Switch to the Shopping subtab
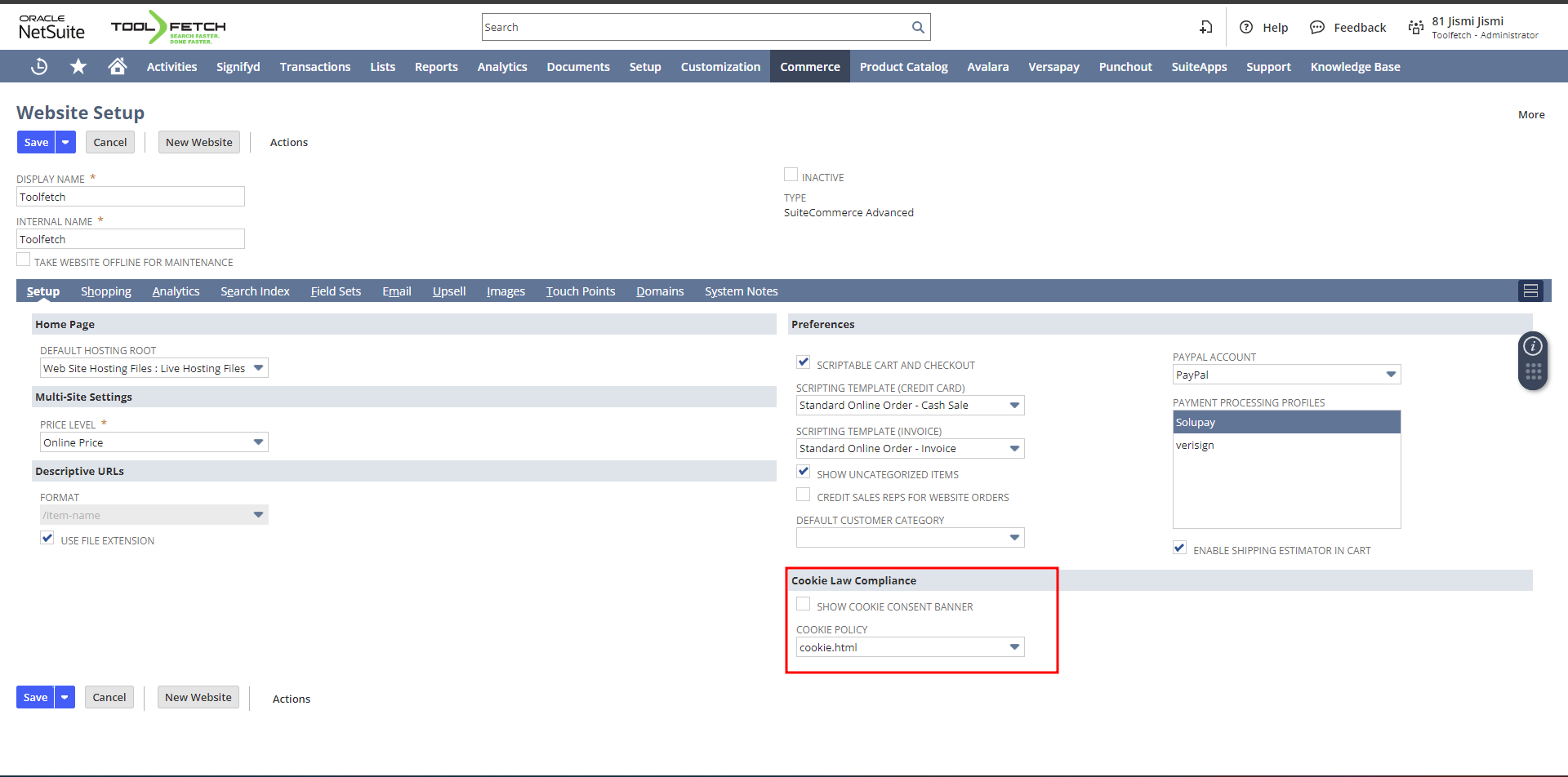 click(105, 291)
